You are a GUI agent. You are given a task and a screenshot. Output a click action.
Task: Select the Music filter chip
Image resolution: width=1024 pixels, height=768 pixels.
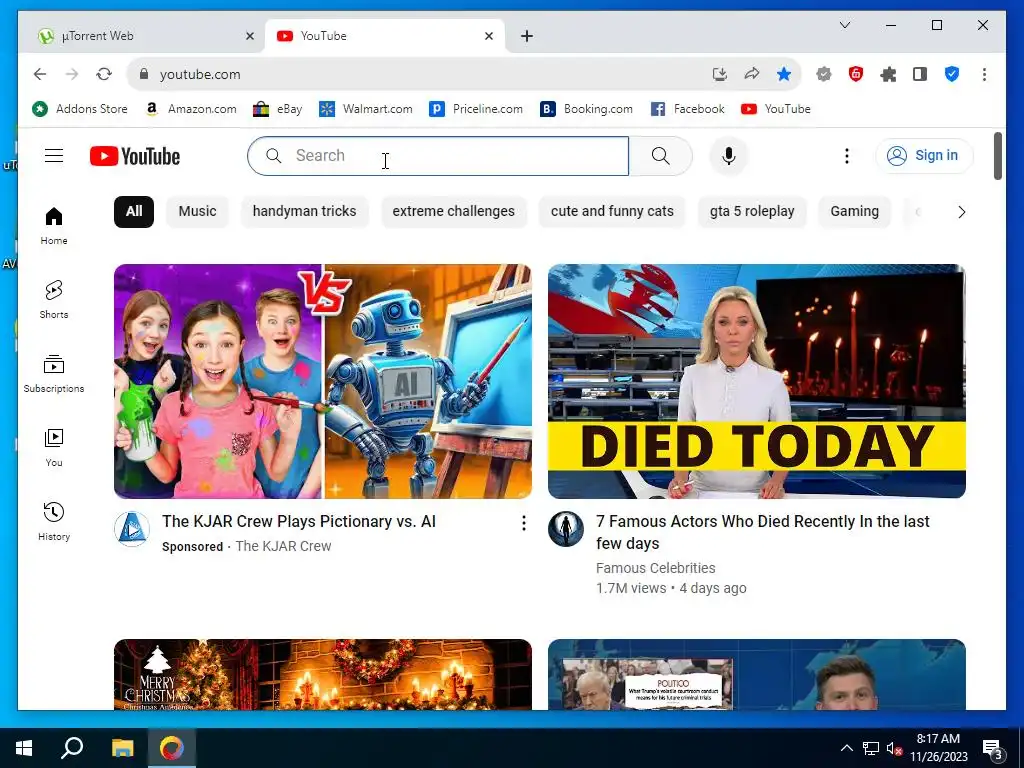tap(197, 212)
